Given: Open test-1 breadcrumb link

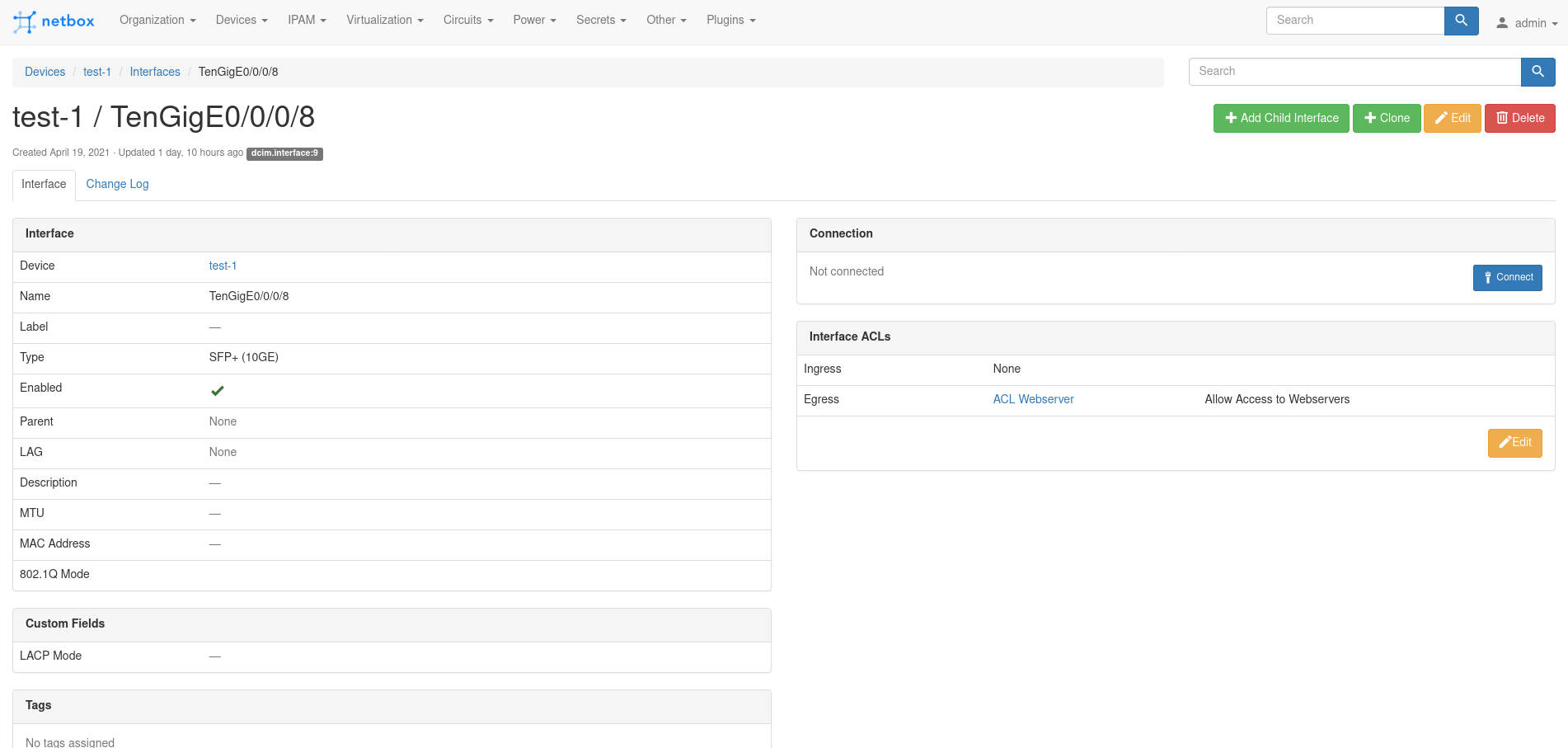Looking at the screenshot, I should 97,72.
